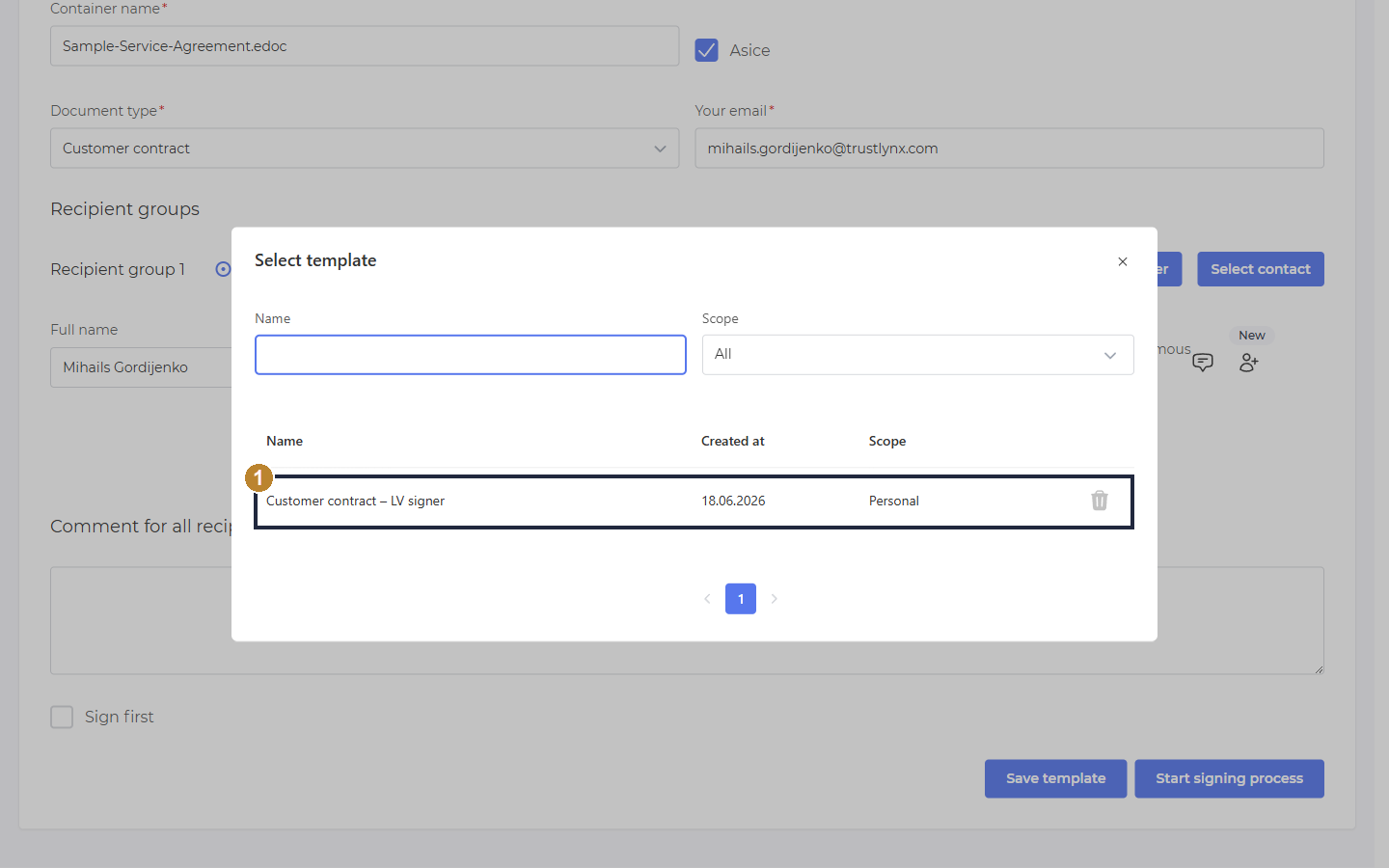
Task: Enable the Sign first checkbox
Action: click(62, 717)
